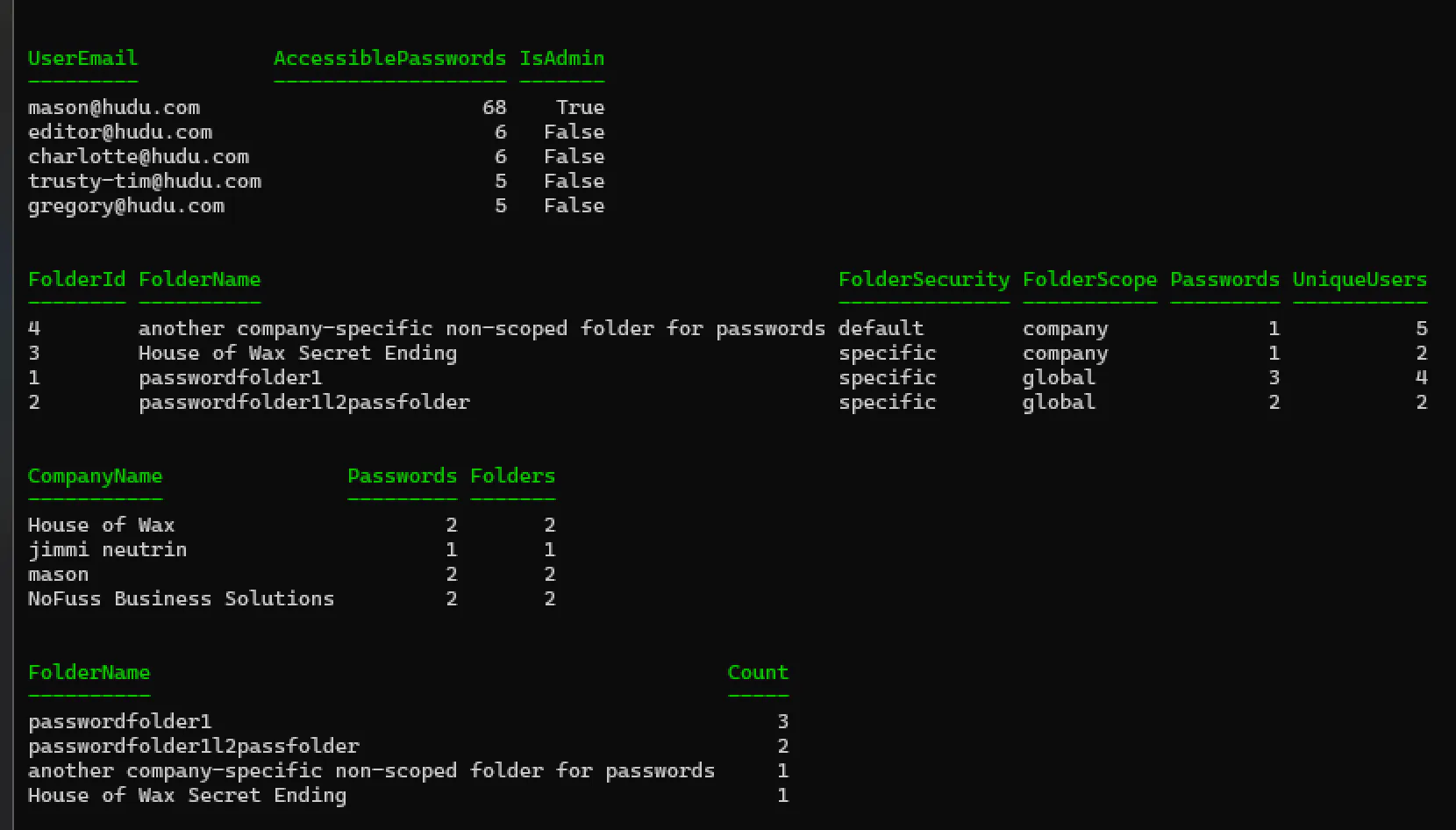Click the AccessiblePasswords column header
Screen dimensions: 1456x830
click(x=389, y=58)
